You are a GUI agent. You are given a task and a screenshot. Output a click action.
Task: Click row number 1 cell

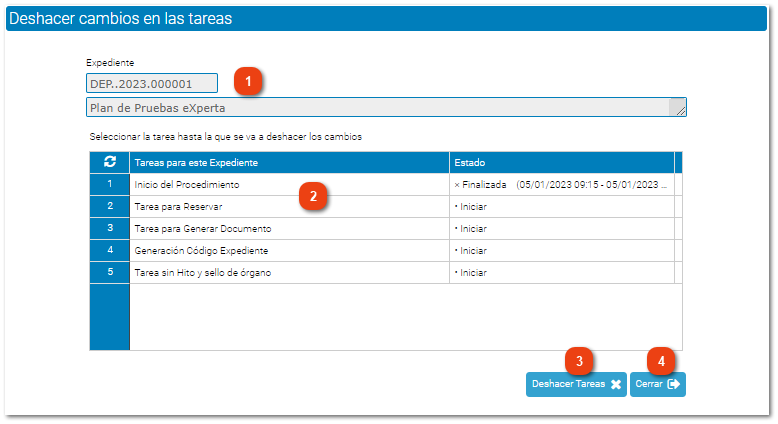click(x=110, y=184)
